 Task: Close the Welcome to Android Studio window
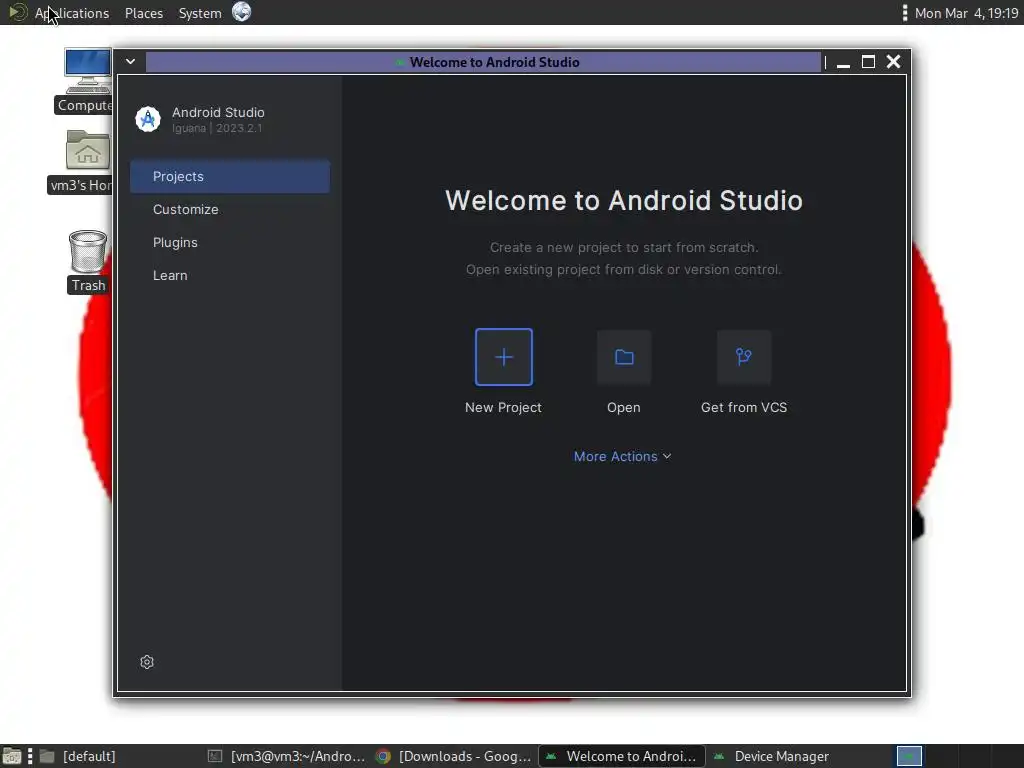[x=893, y=61]
